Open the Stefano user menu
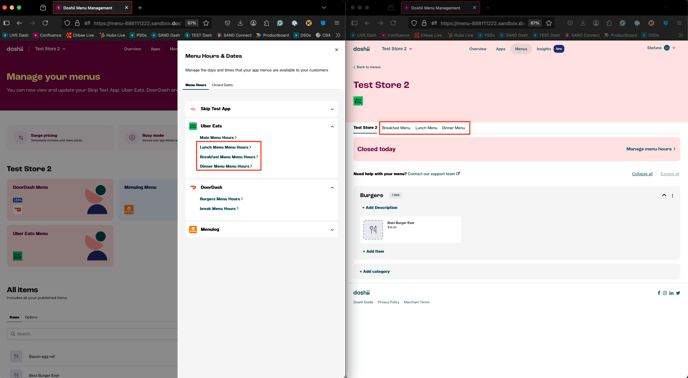 pyautogui.click(x=661, y=48)
